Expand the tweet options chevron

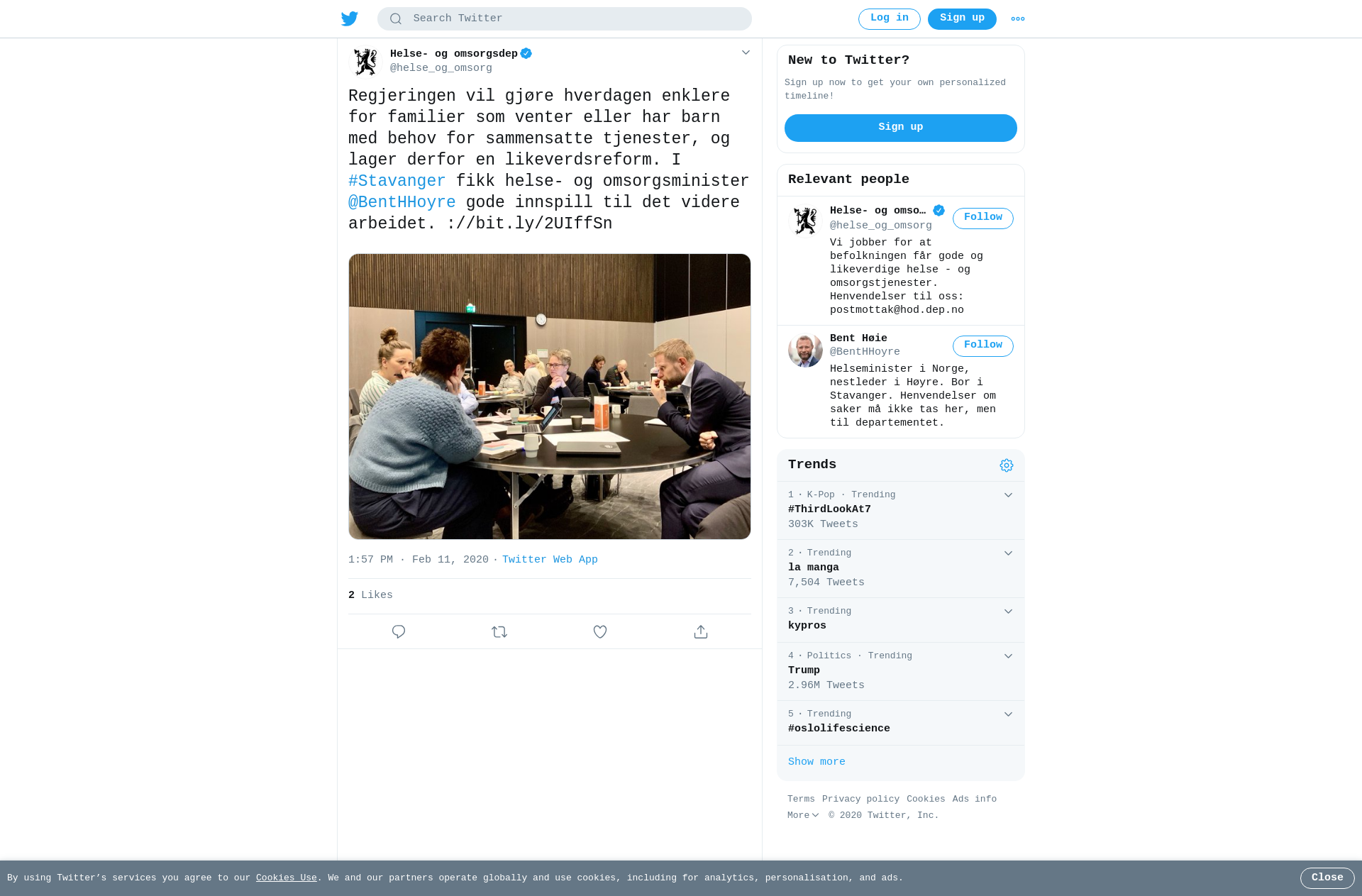746,52
